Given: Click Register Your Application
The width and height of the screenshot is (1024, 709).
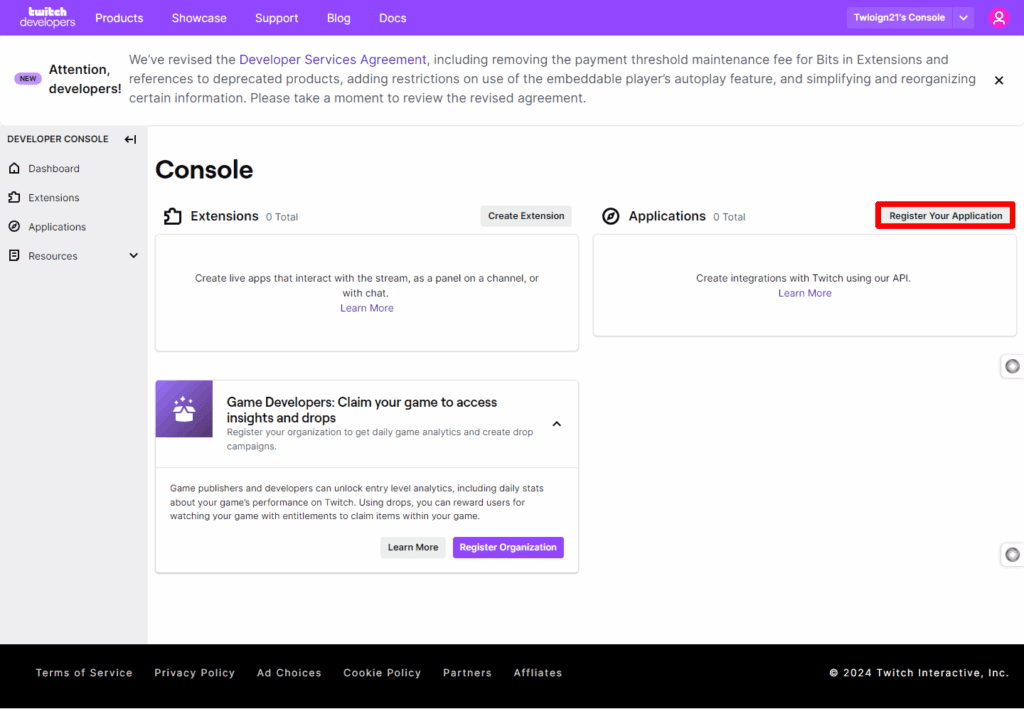Looking at the screenshot, I should 944,215.
